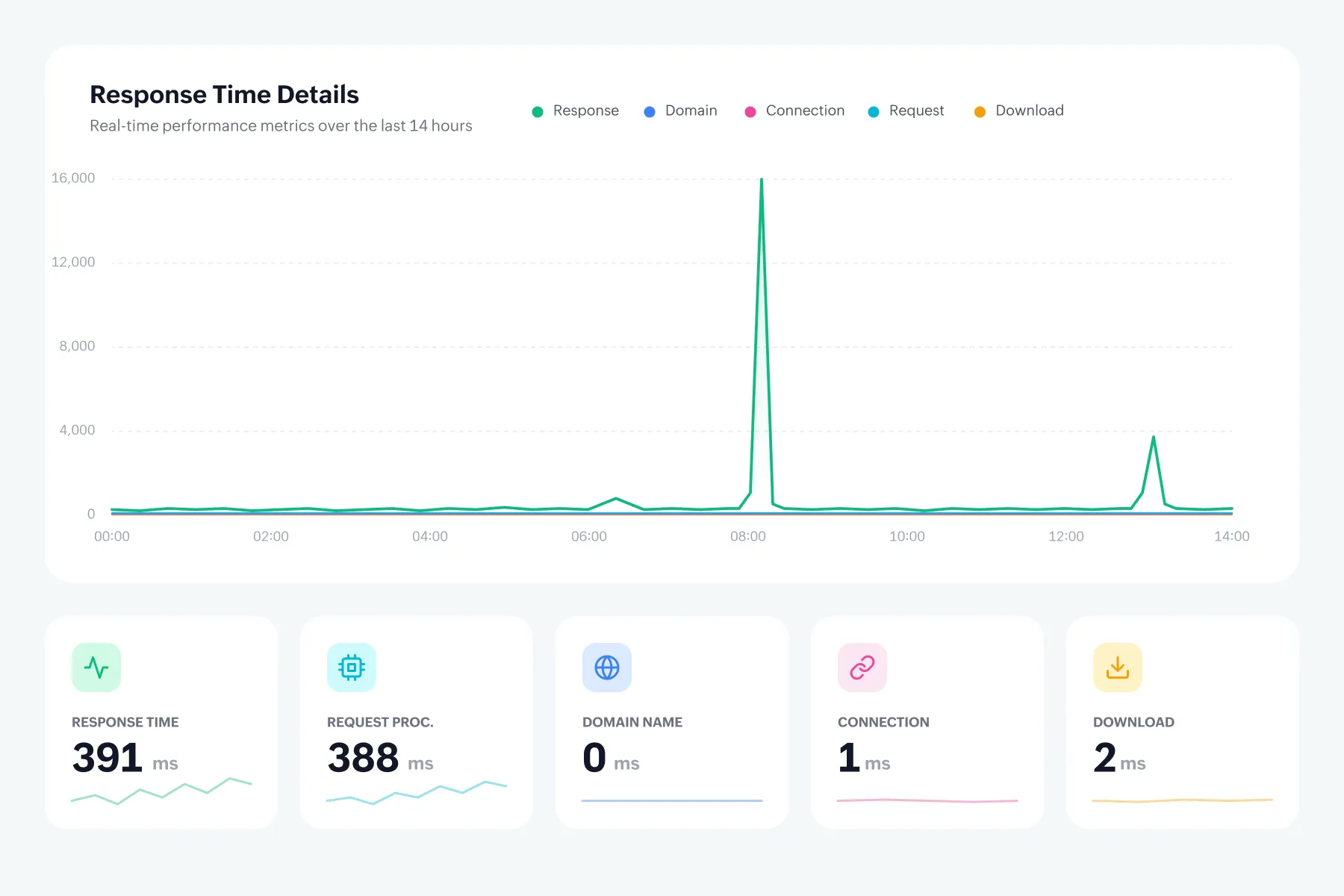The height and width of the screenshot is (896, 1344).
Task: Click the Response Time pulse icon
Action: tap(96, 668)
